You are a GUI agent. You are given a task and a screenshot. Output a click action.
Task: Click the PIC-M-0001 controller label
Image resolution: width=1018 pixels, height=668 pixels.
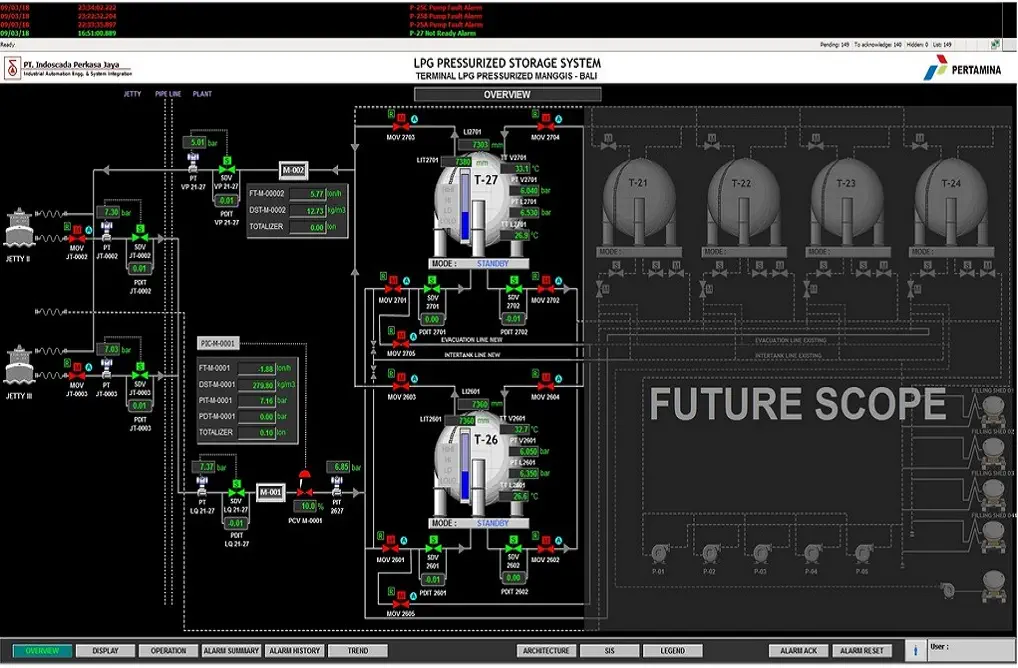(x=217, y=343)
